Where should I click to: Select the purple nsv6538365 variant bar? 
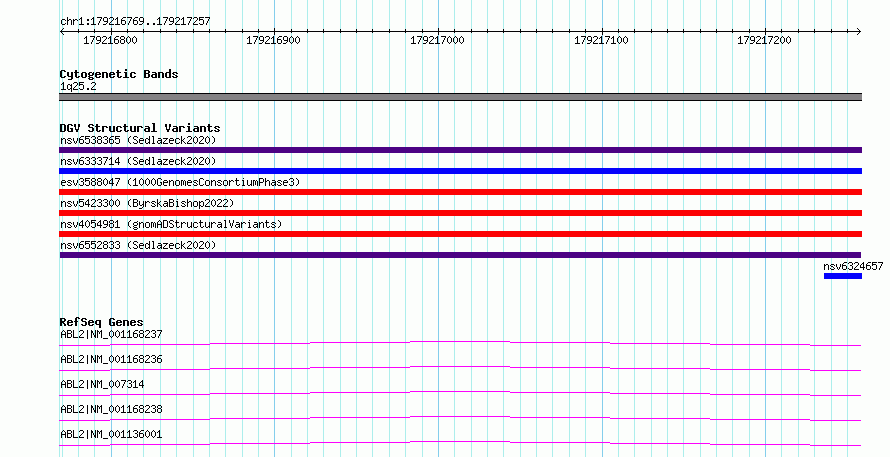pyautogui.click(x=460, y=150)
